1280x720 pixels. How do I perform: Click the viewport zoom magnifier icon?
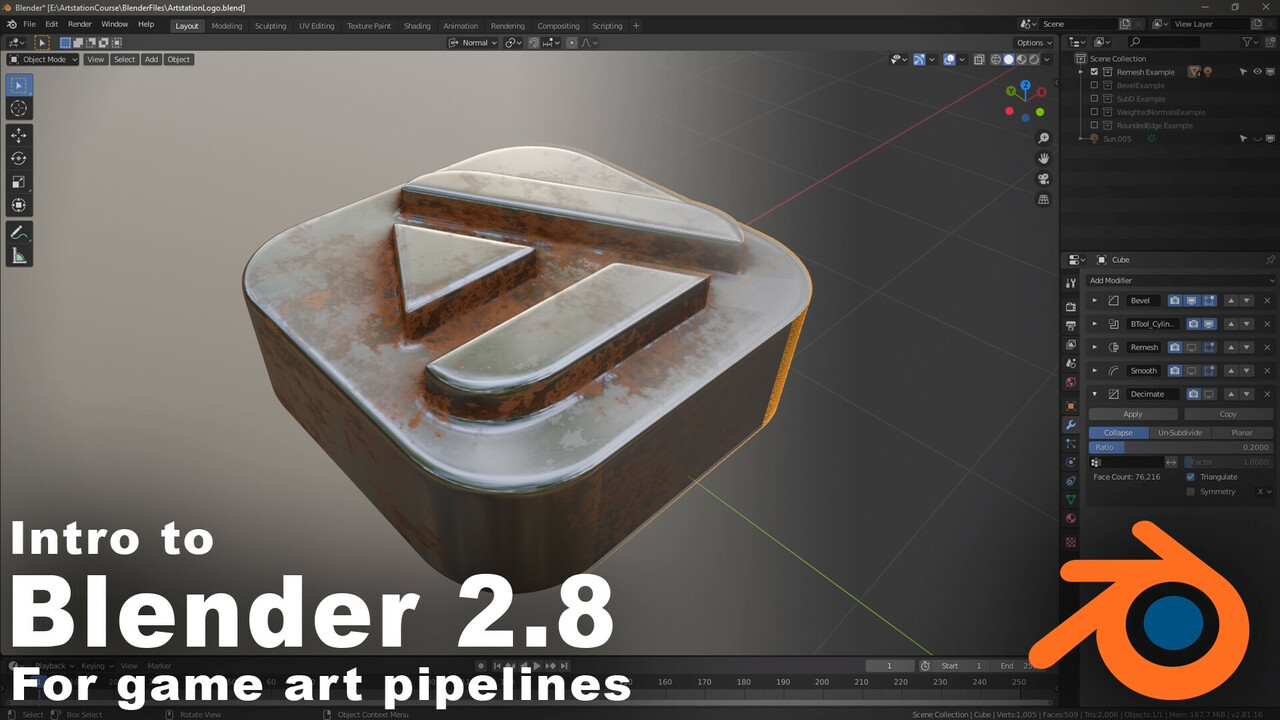click(x=1044, y=138)
